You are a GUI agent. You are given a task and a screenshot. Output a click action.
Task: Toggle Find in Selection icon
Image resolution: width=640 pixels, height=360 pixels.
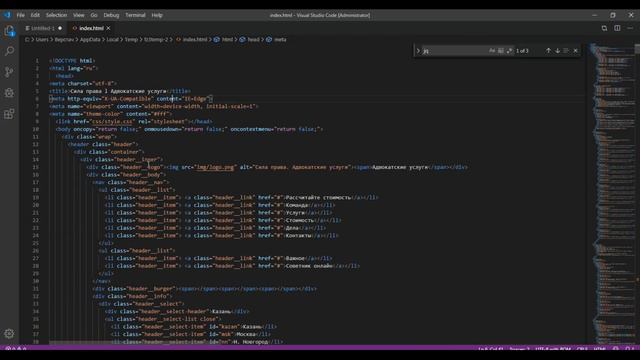(566, 51)
